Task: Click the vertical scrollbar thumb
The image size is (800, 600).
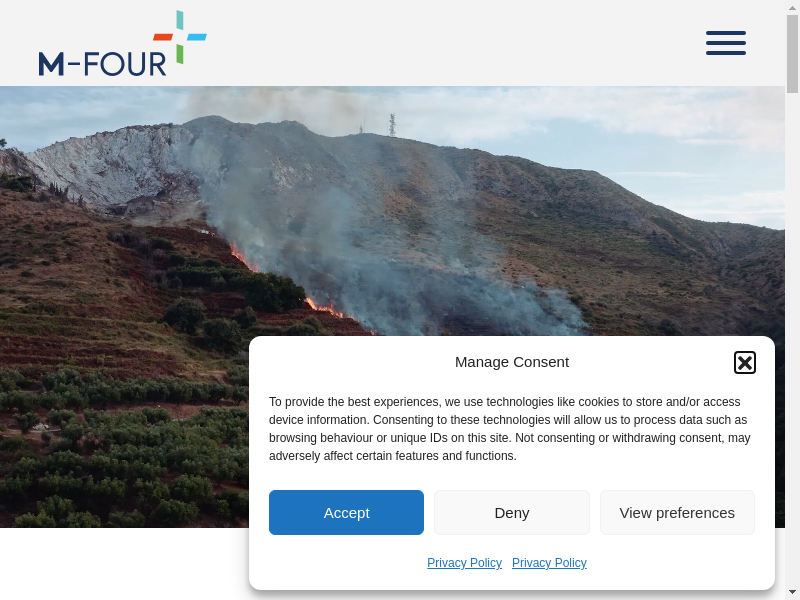Action: pos(792,54)
